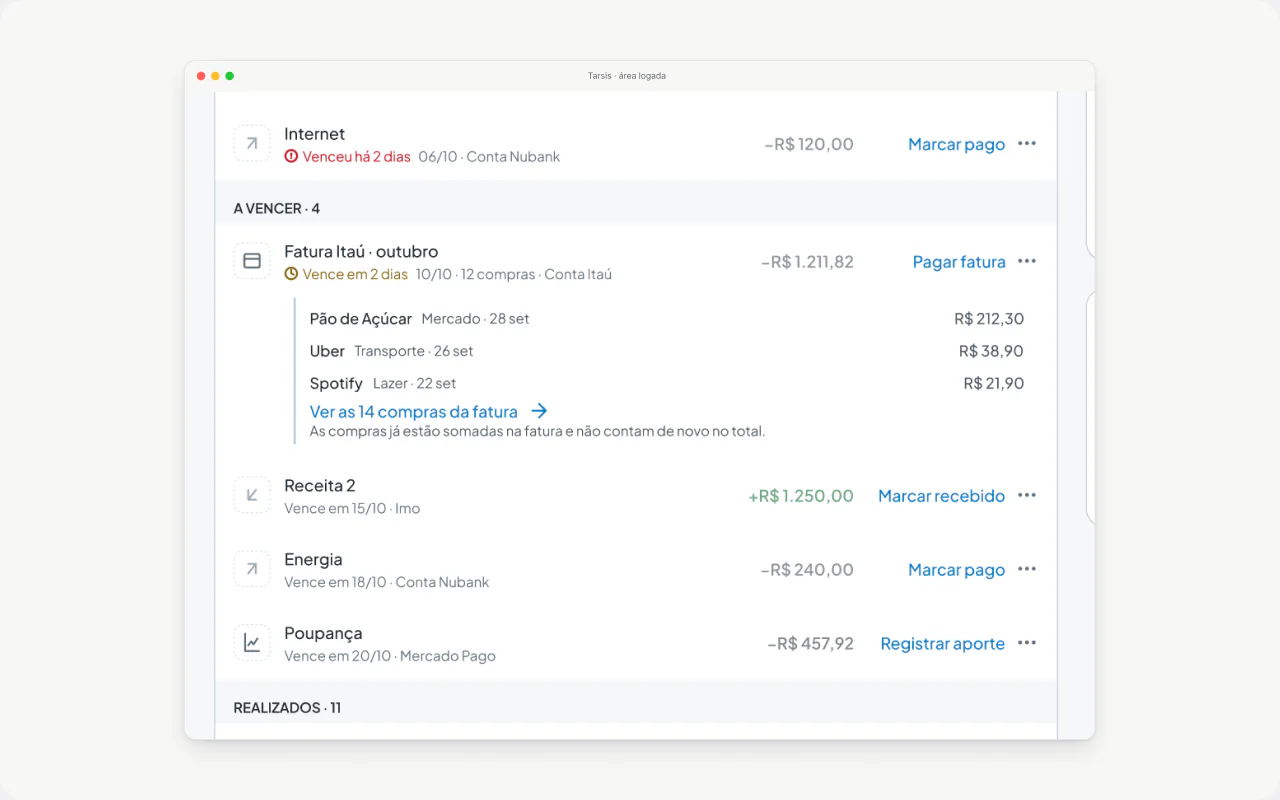Click Marcar pago for Energia
This screenshot has height=800, width=1280.
956,570
